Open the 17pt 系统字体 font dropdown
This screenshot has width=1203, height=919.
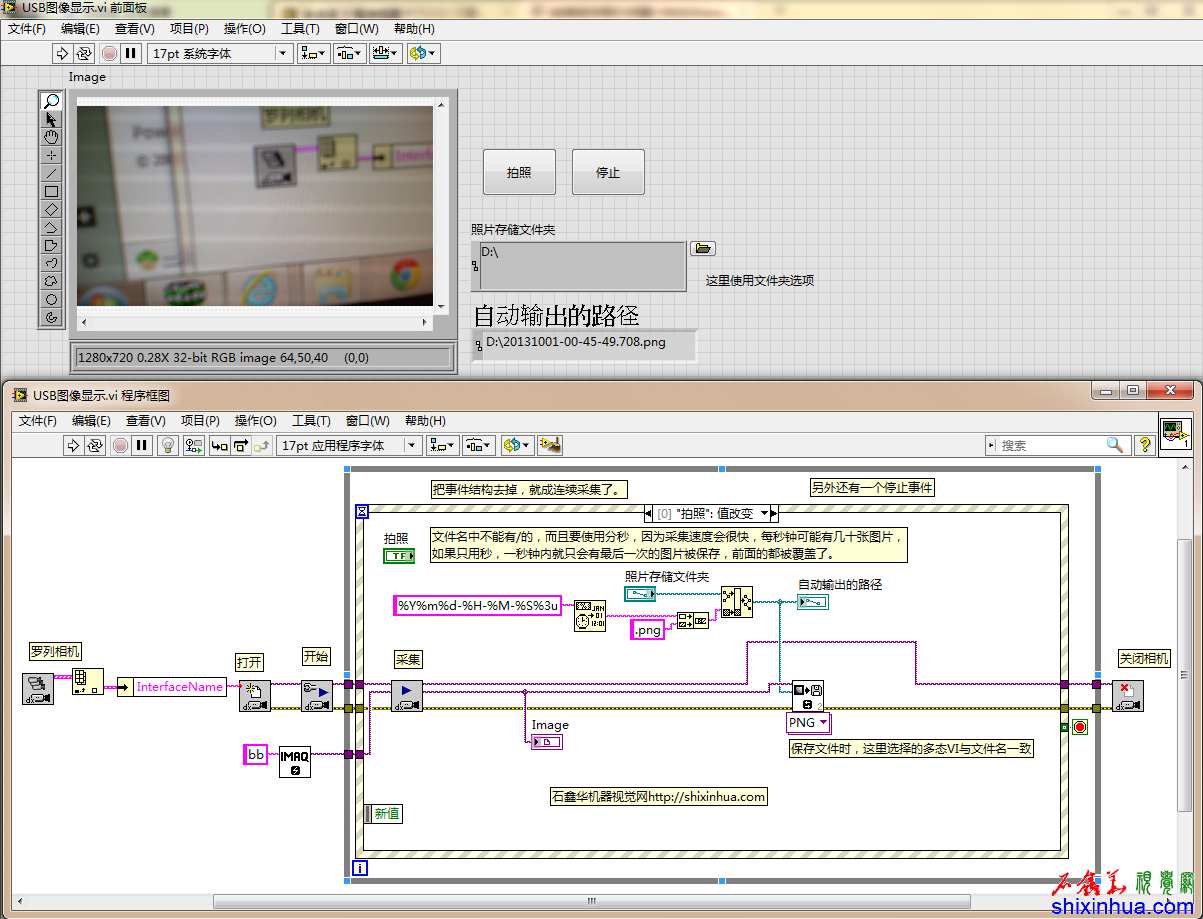(x=219, y=53)
